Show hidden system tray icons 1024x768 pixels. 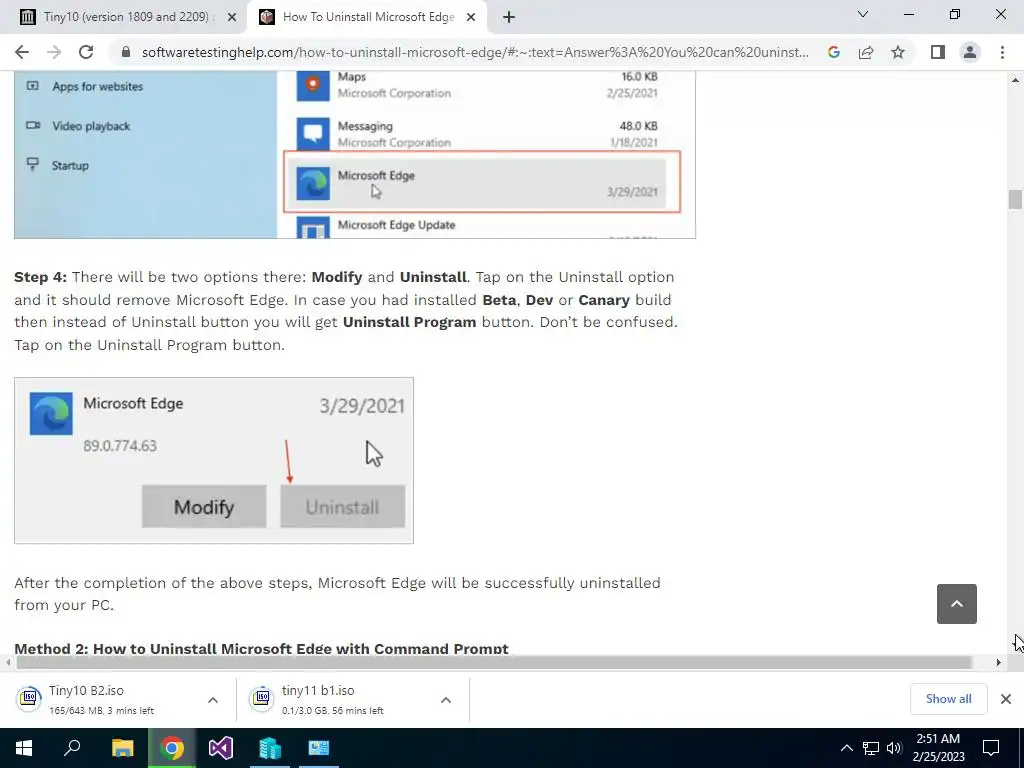coord(846,748)
